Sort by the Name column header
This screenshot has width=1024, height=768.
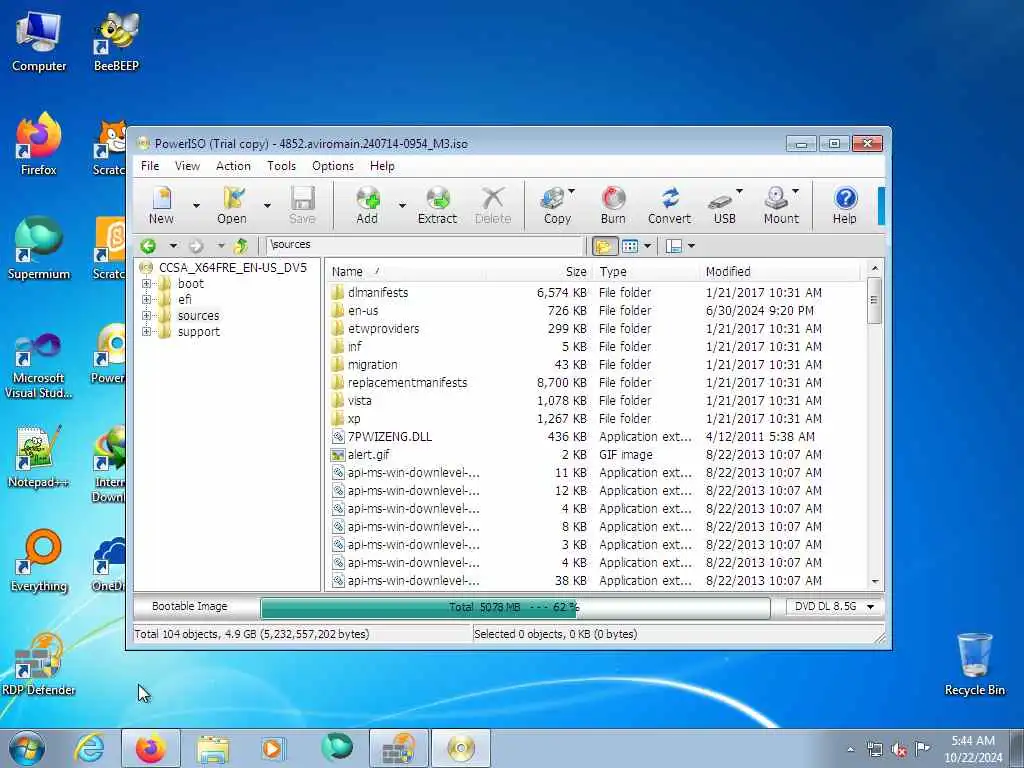405,272
